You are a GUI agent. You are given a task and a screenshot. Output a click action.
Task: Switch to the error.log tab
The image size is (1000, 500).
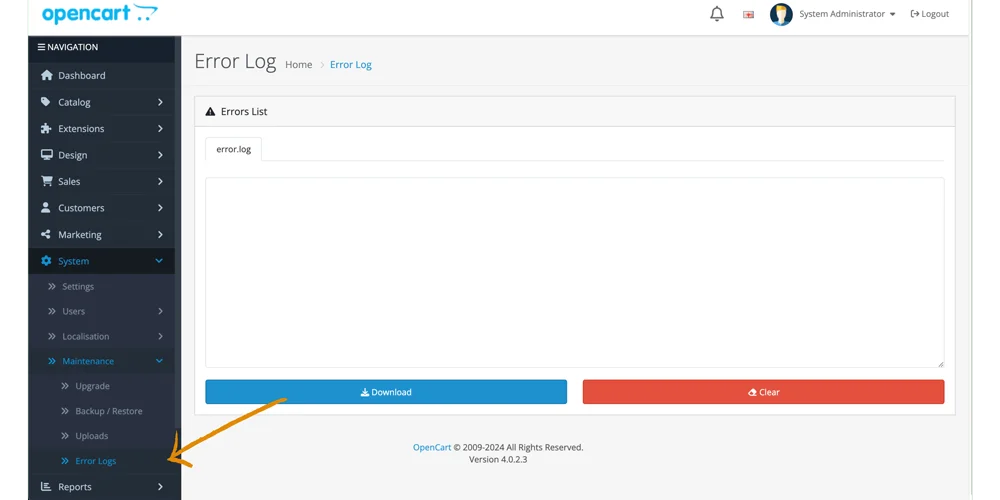pyautogui.click(x=233, y=149)
